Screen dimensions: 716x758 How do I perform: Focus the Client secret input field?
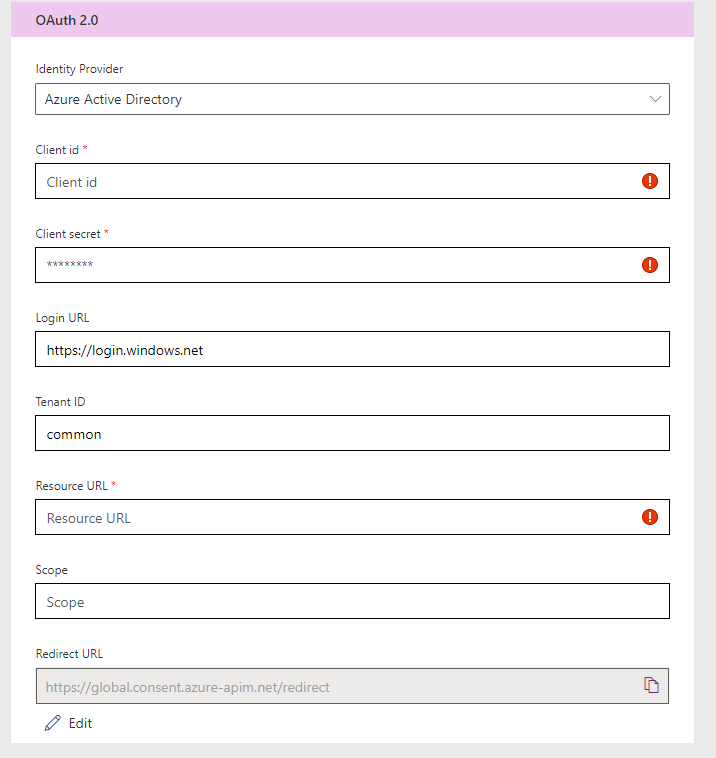point(352,265)
